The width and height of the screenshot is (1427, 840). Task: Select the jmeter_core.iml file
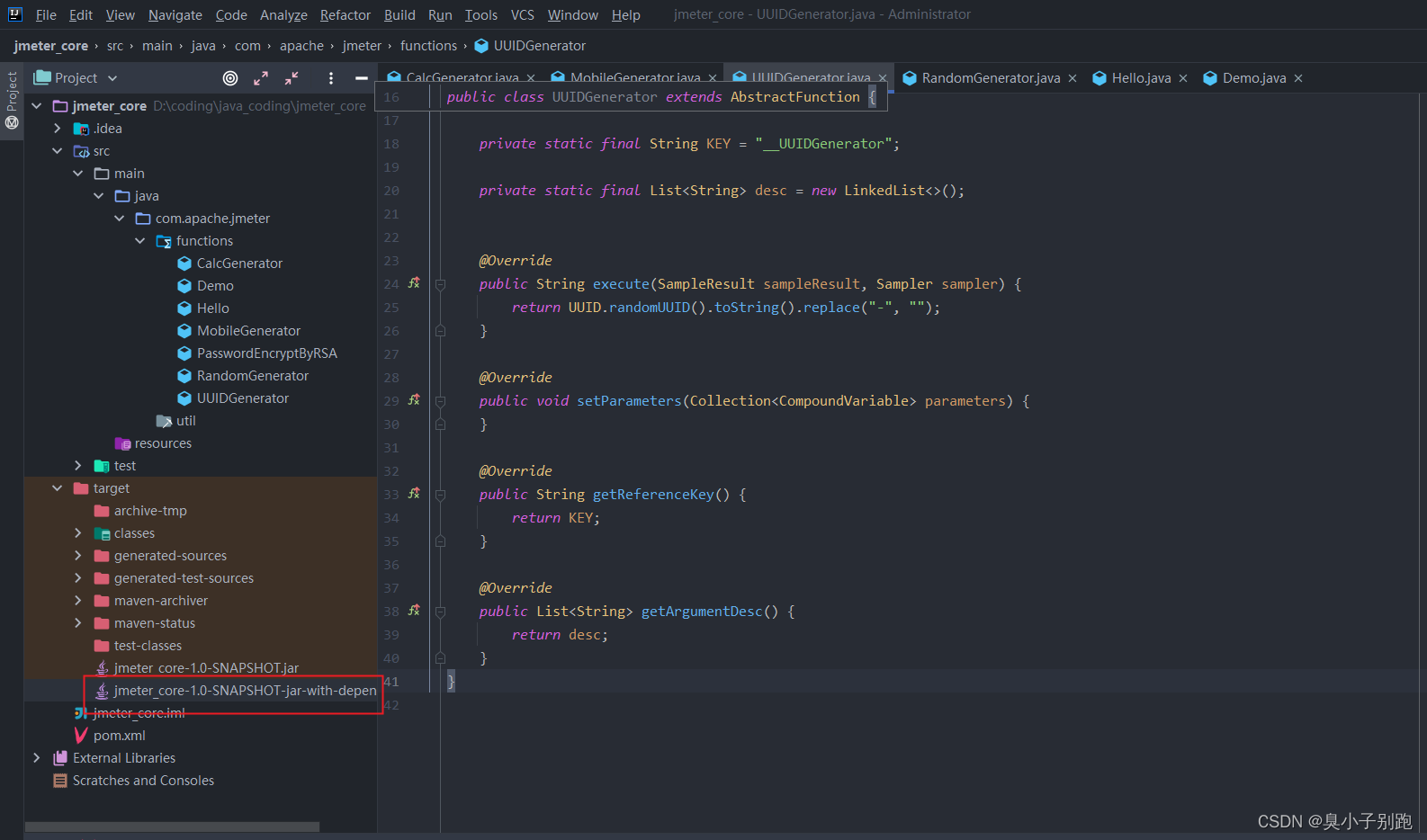[139, 713]
